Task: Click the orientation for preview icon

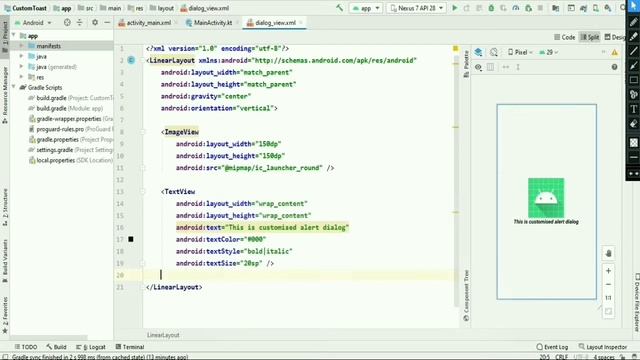Action: coord(494,52)
